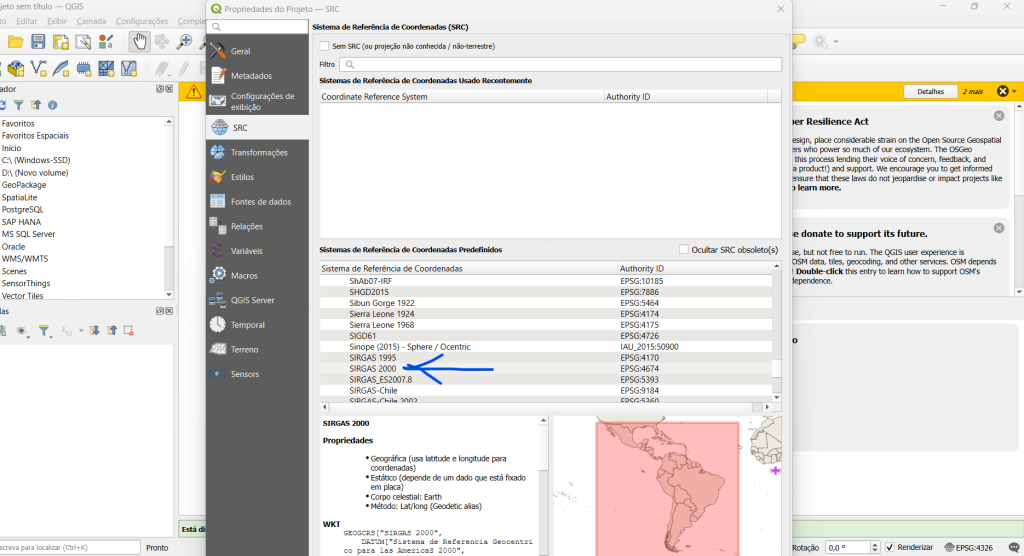
Task: Open the Fontes de dados tab
Action: pyautogui.click(x=257, y=202)
